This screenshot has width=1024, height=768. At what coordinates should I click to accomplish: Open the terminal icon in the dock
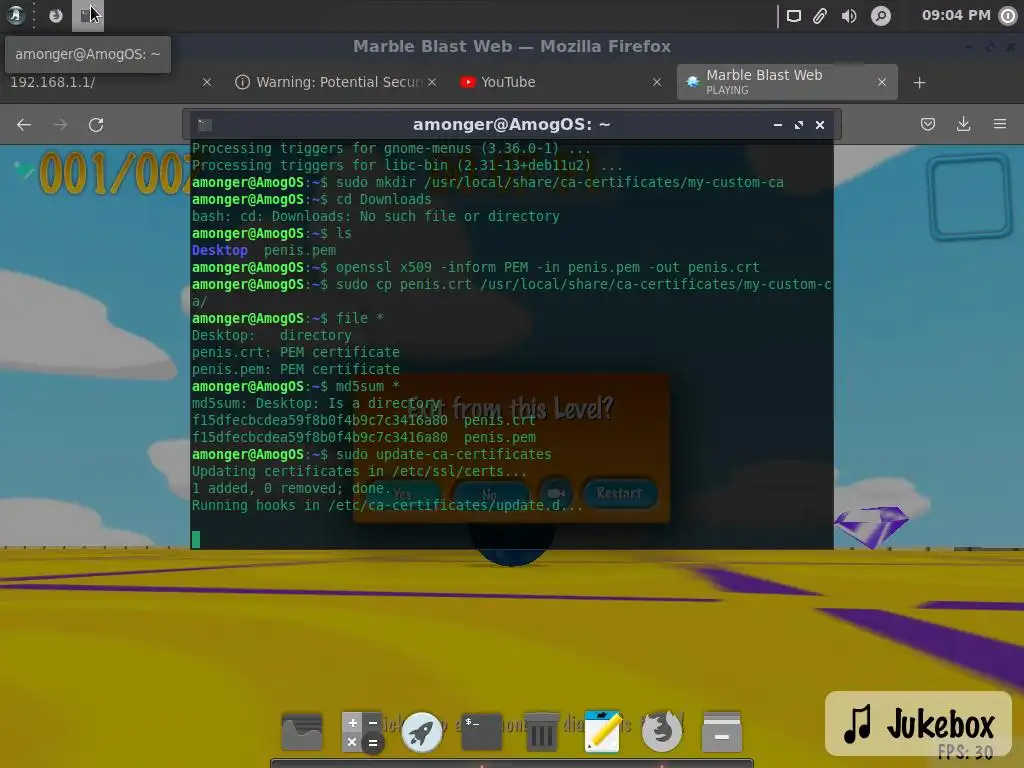point(482,731)
